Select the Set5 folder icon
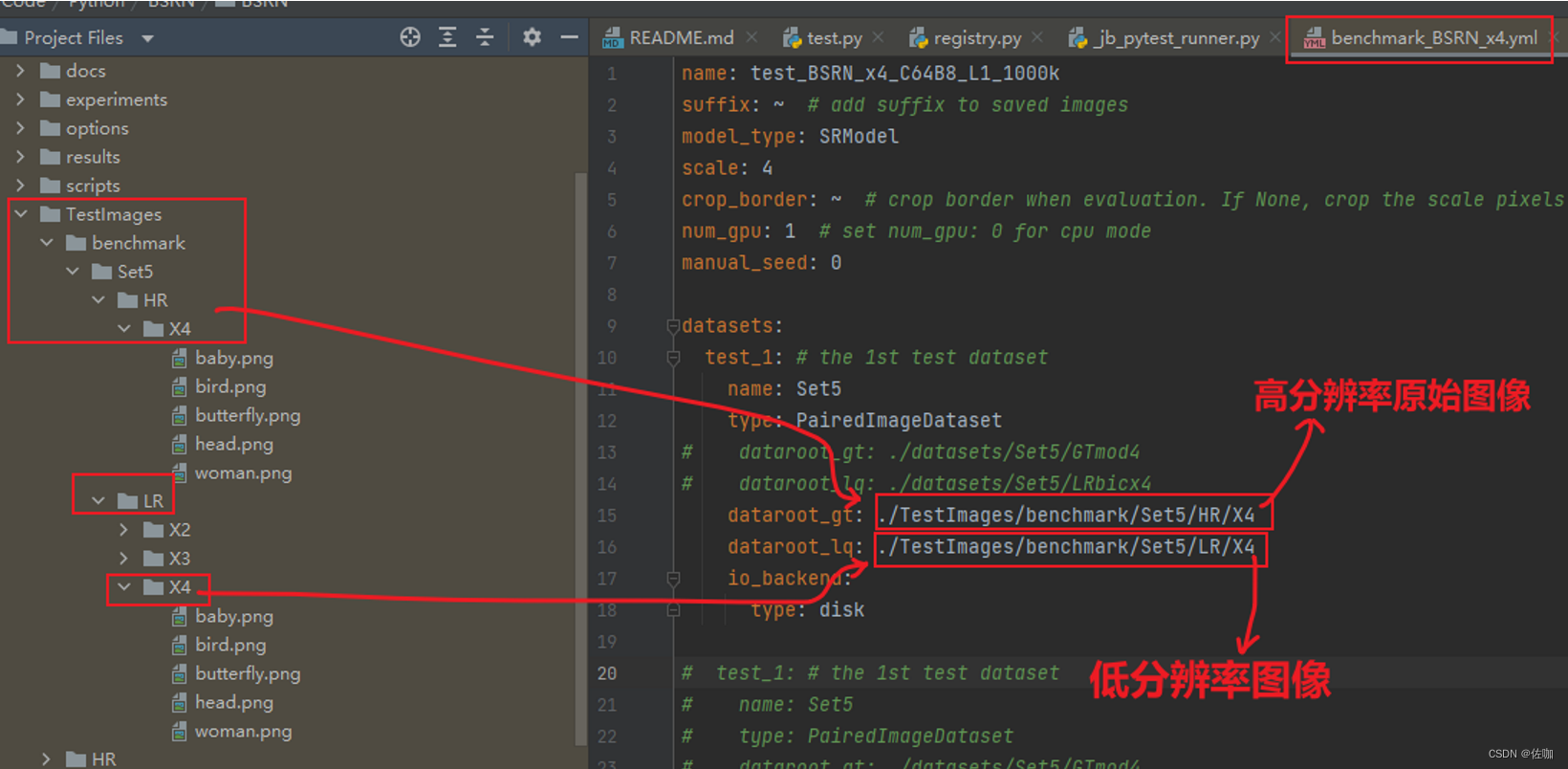Screen dimensions: 1568x769 point(101,272)
